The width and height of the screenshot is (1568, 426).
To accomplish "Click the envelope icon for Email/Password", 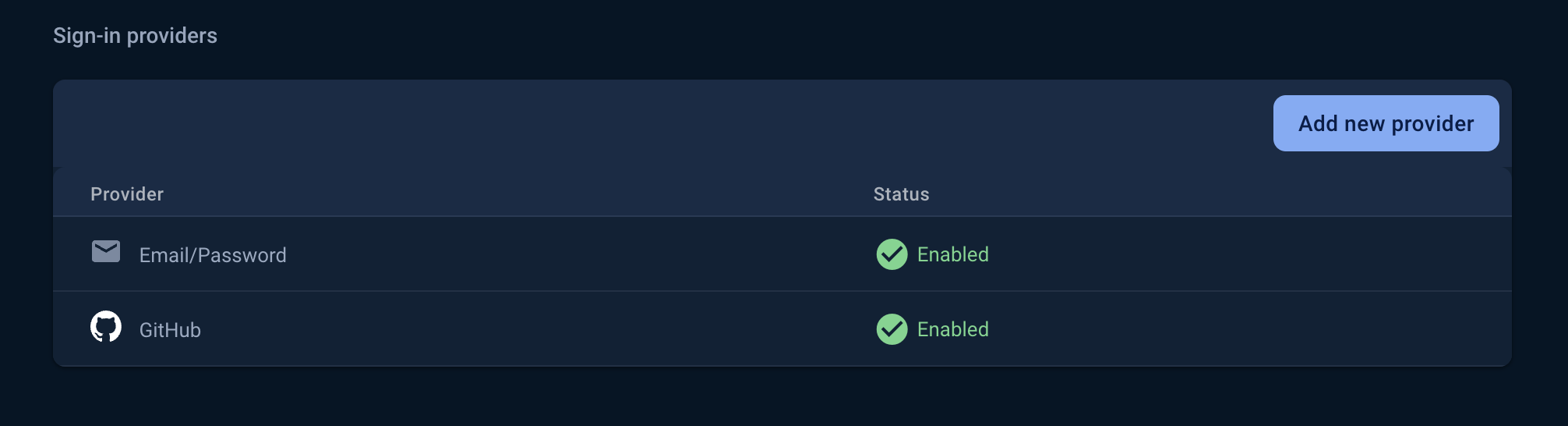I will 106,251.
